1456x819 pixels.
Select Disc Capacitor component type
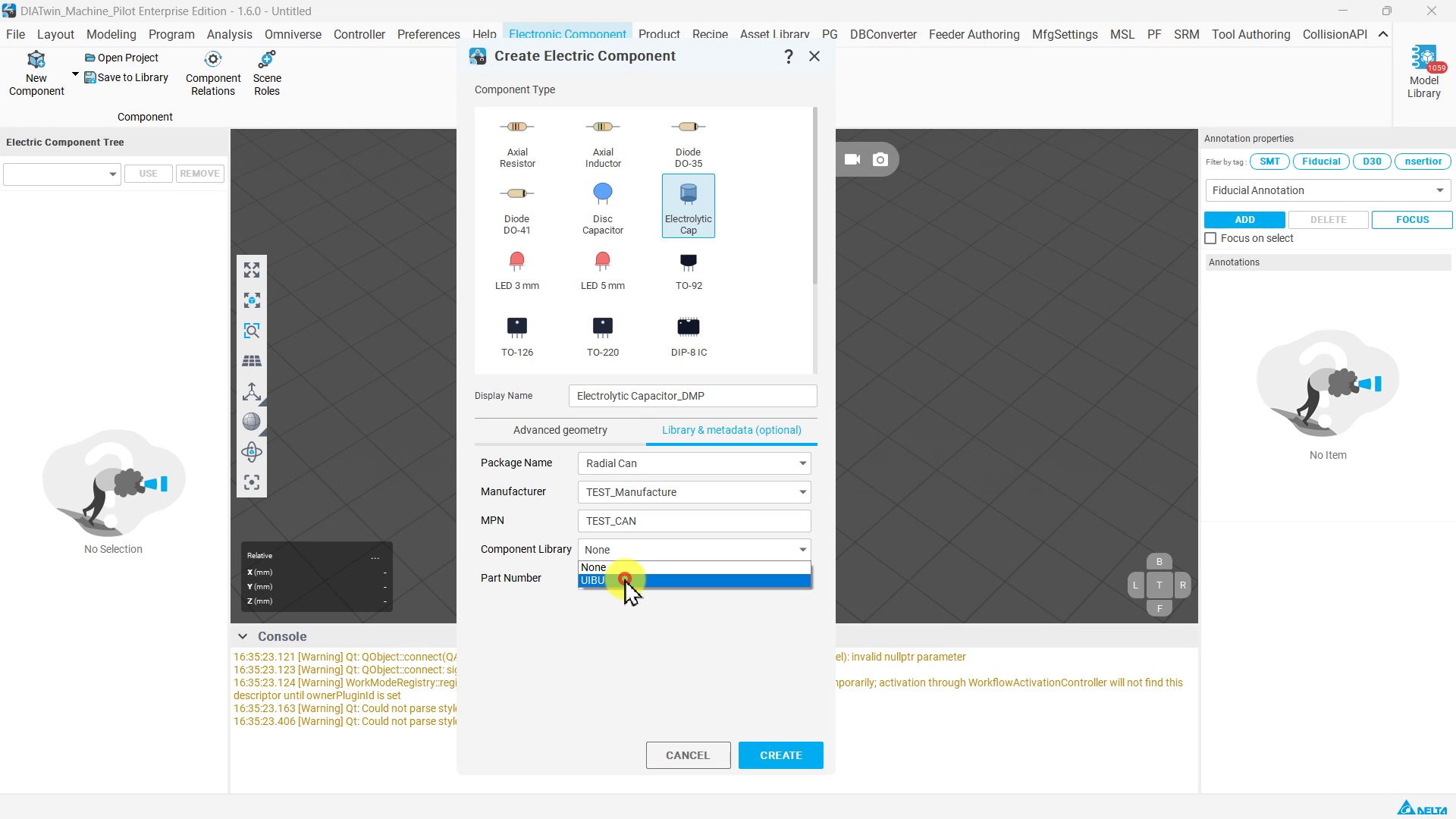click(603, 207)
